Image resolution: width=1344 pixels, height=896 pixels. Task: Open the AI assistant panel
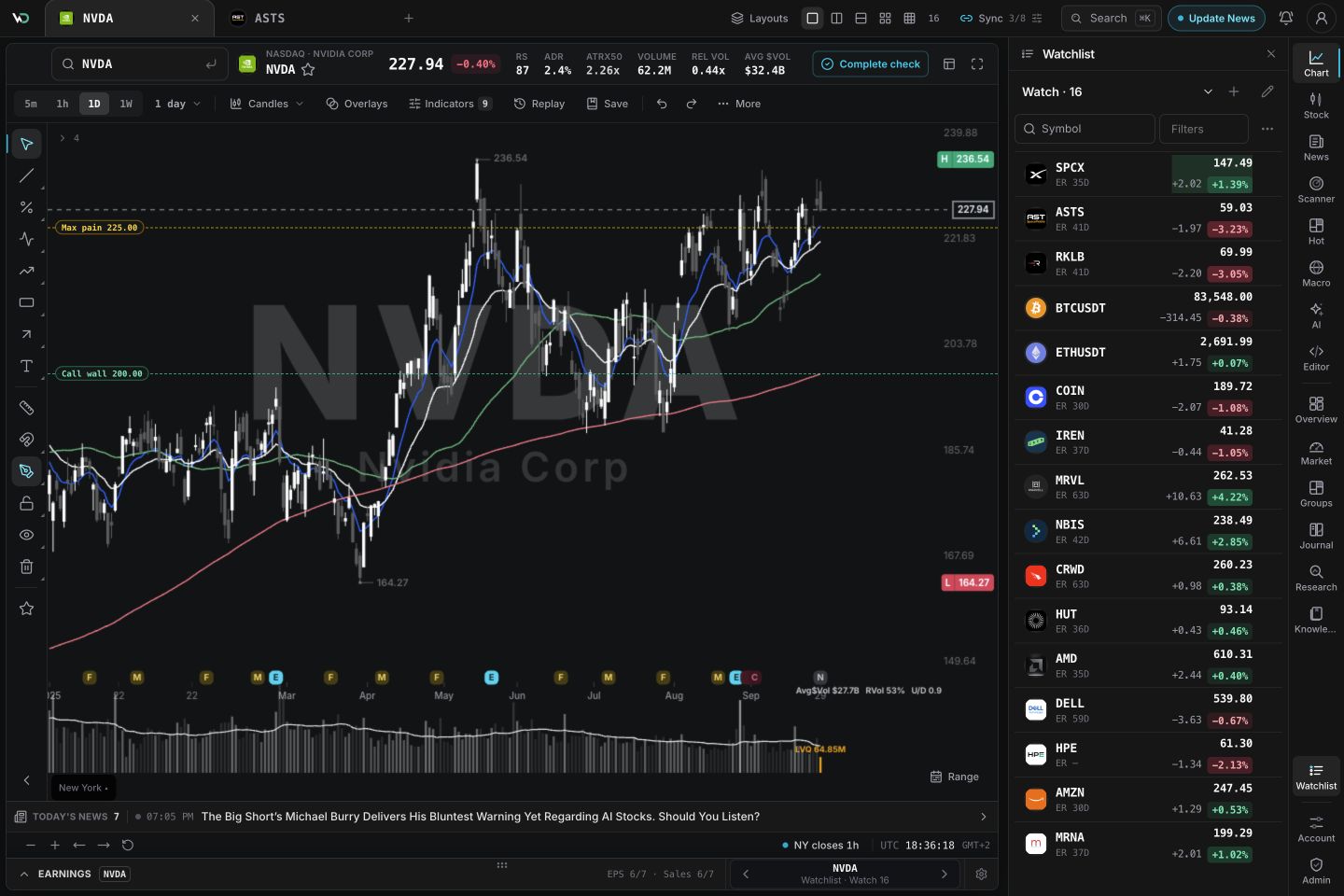click(1316, 315)
